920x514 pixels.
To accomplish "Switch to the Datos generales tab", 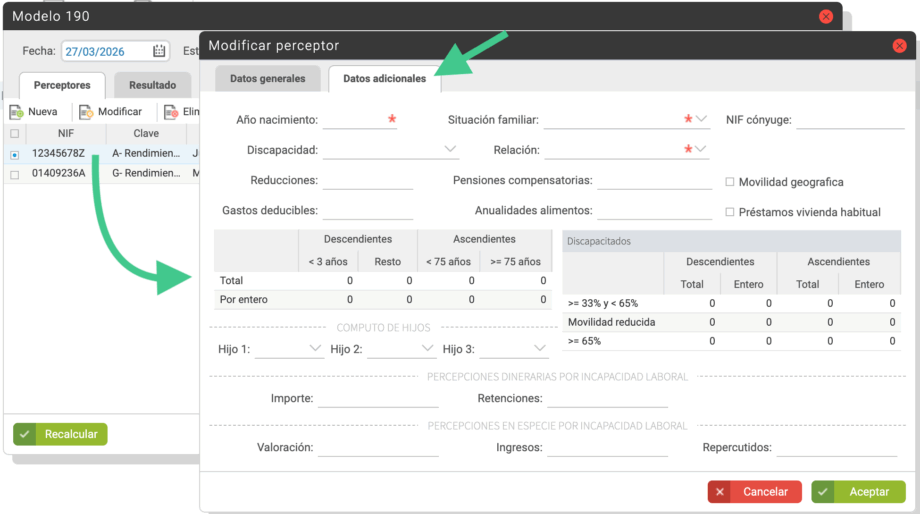I will click(269, 79).
